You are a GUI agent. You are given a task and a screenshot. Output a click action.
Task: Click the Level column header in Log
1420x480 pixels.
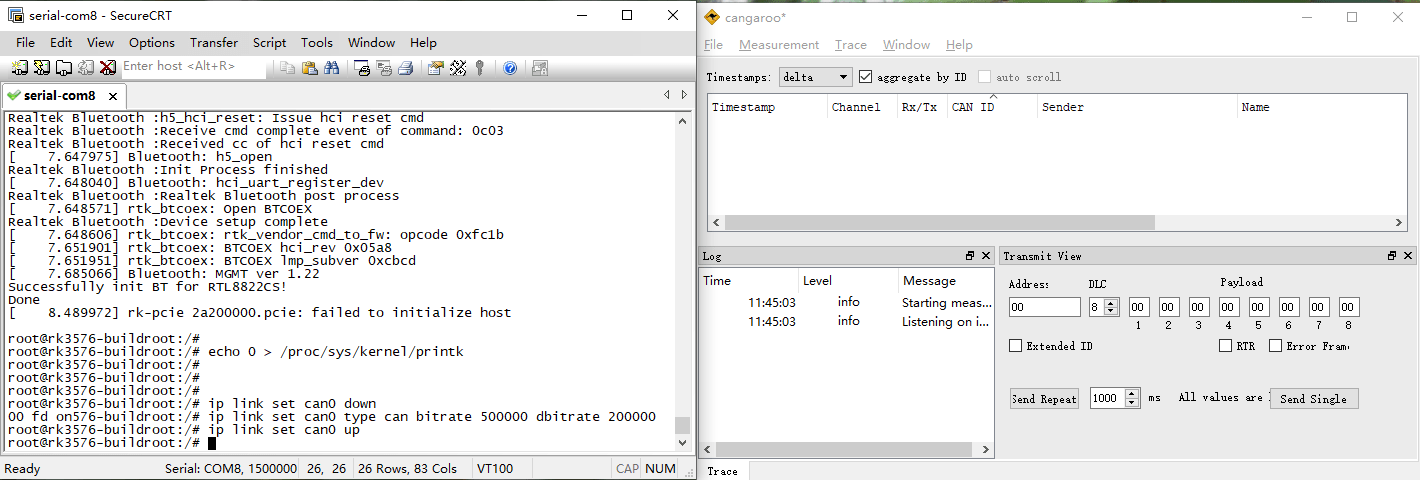tap(848, 281)
